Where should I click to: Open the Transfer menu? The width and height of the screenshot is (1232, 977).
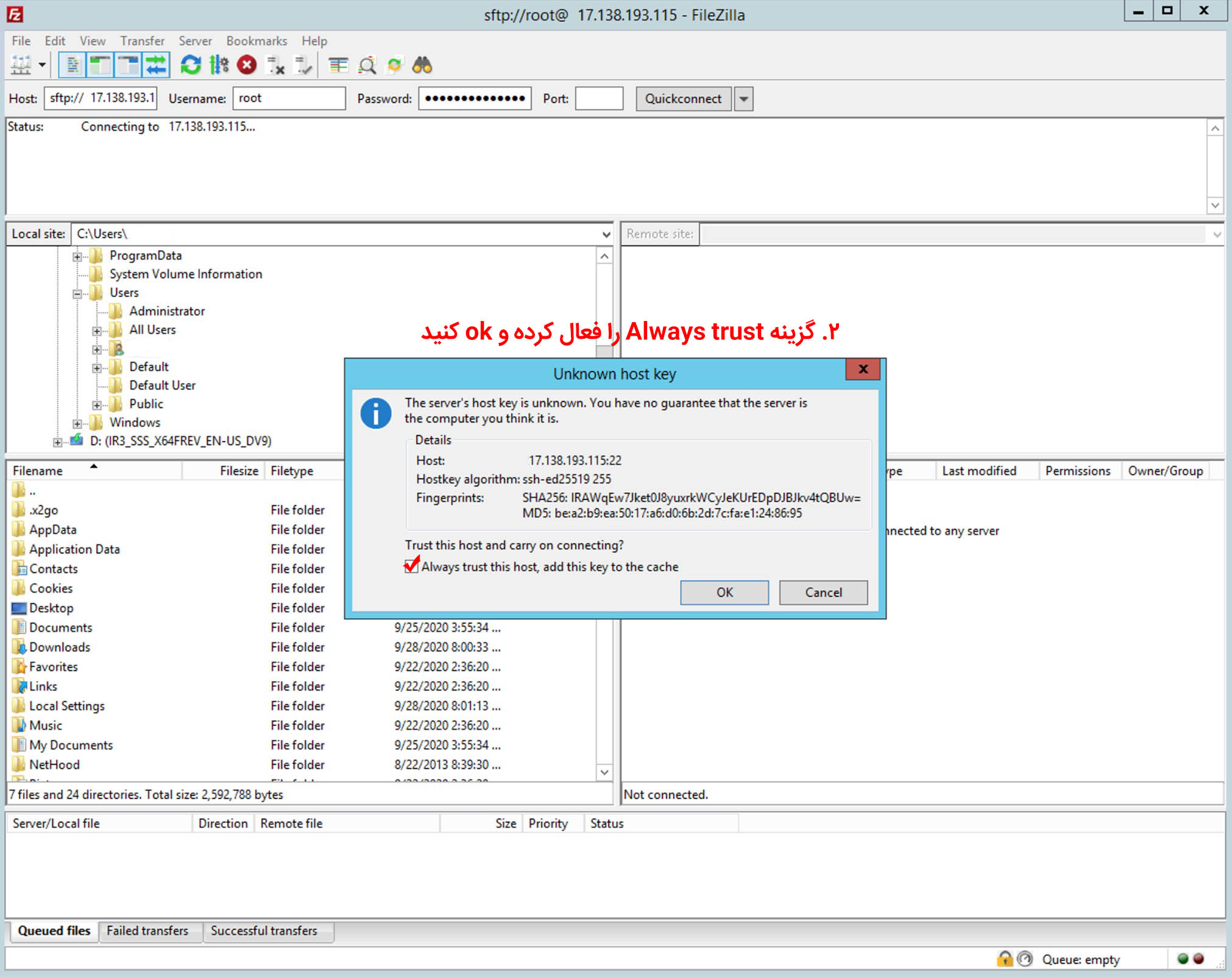[x=142, y=41]
